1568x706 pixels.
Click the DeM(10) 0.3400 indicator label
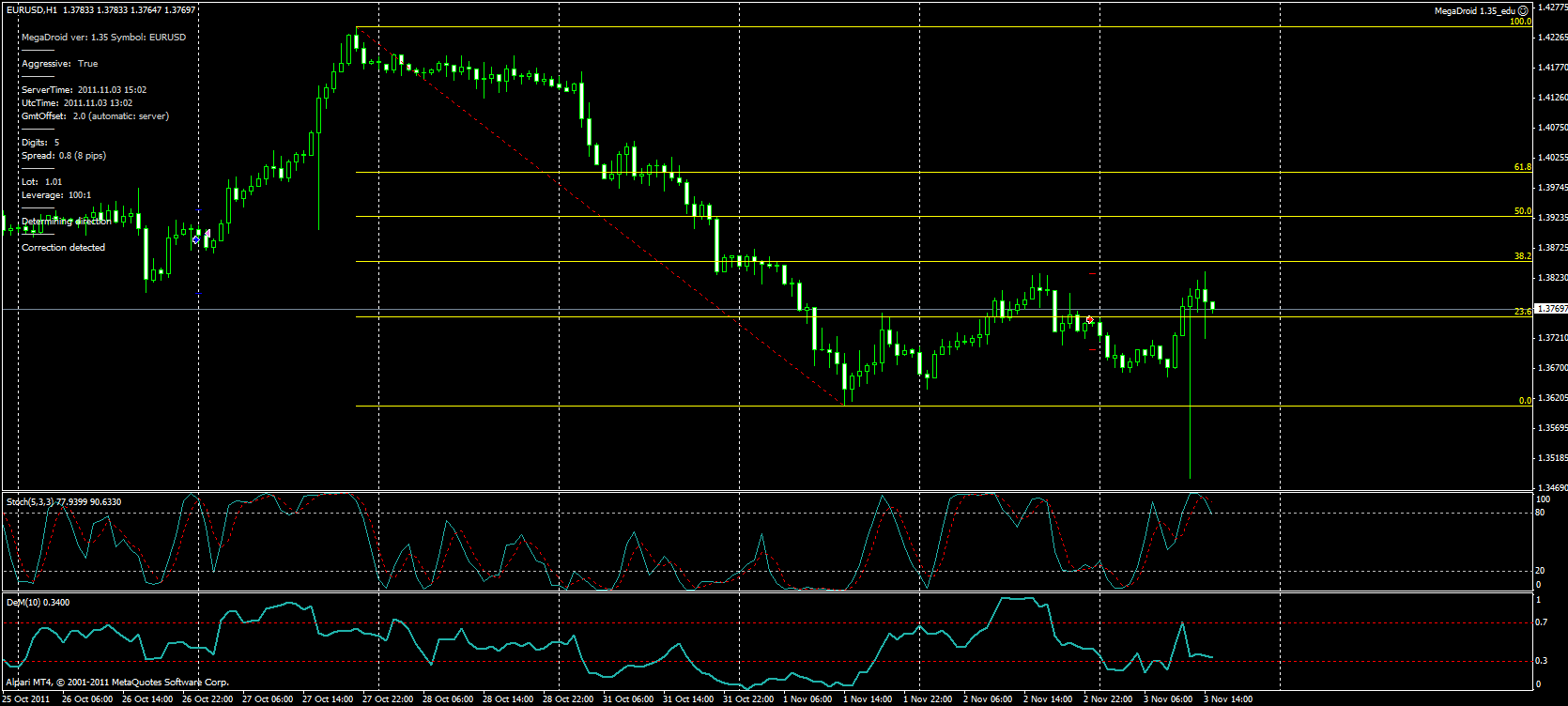[x=38, y=603]
